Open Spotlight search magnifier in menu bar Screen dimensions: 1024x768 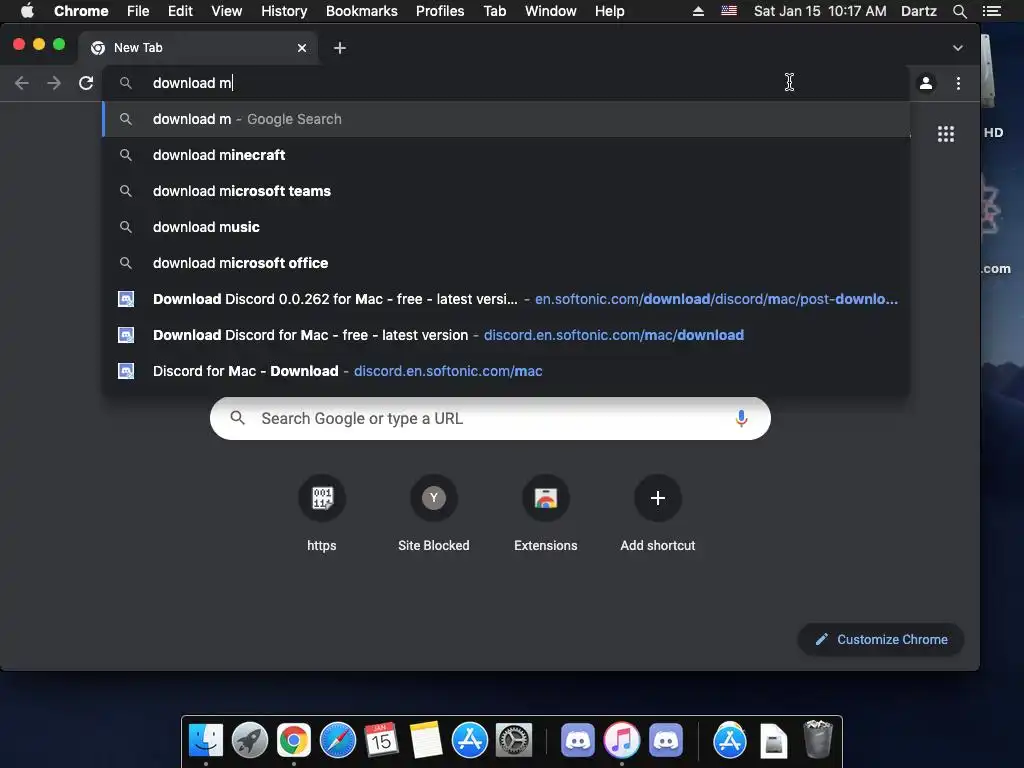959,11
